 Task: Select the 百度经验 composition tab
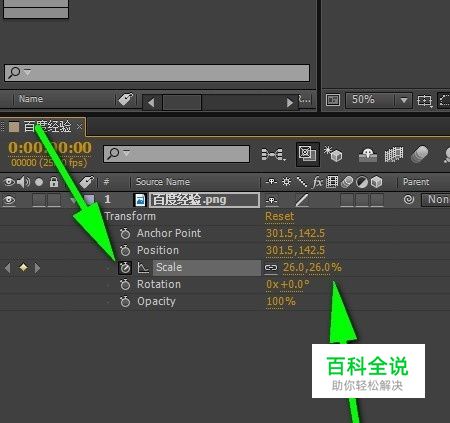coord(47,127)
